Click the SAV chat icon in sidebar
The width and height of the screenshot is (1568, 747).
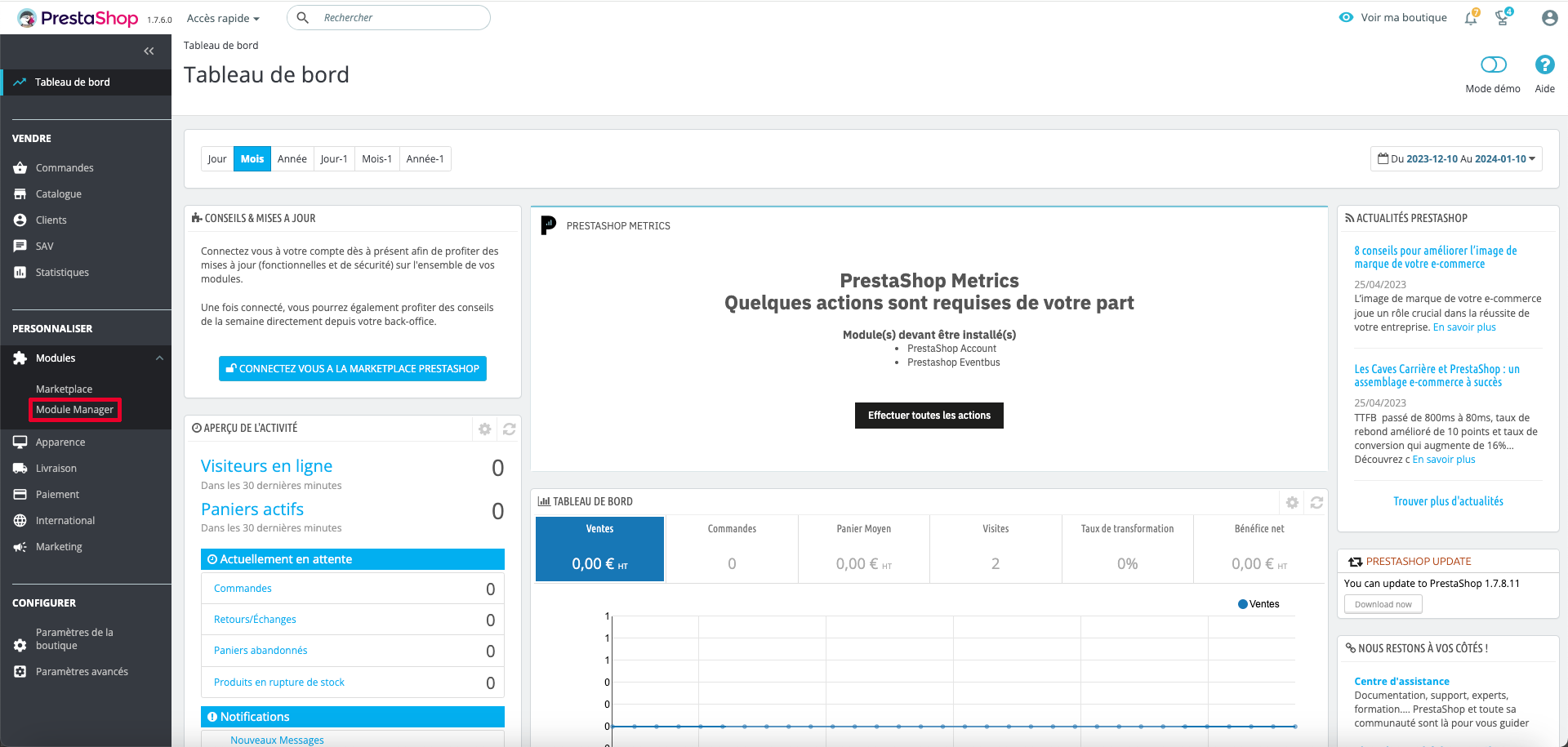click(20, 246)
